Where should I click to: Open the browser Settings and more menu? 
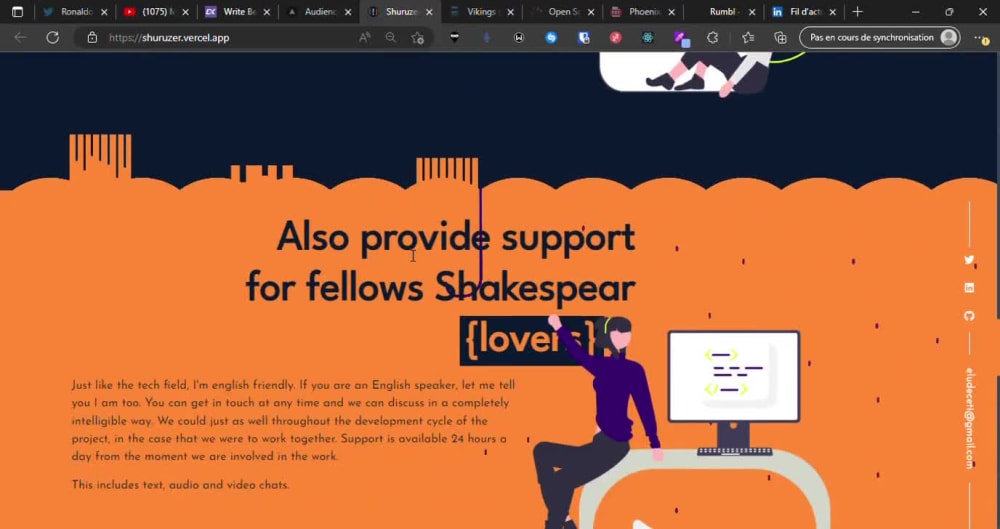click(x=982, y=38)
